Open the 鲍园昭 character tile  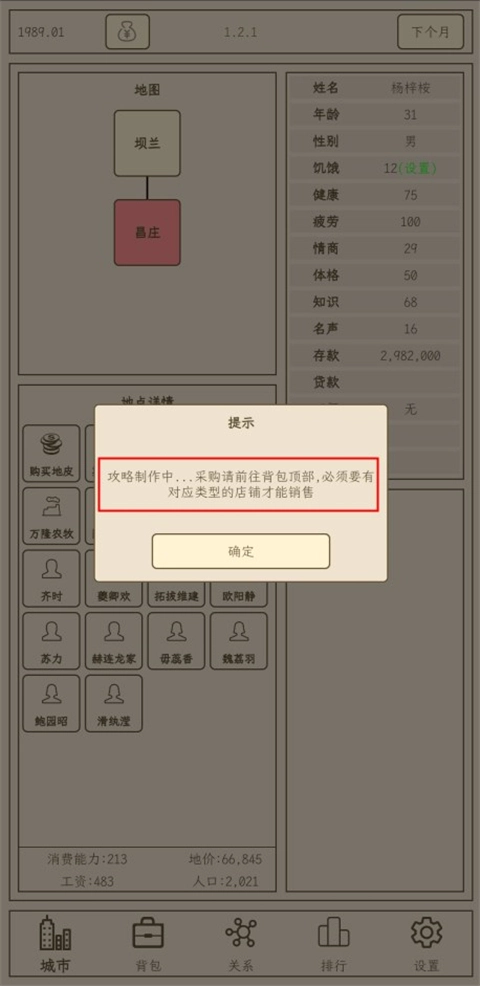point(52,704)
